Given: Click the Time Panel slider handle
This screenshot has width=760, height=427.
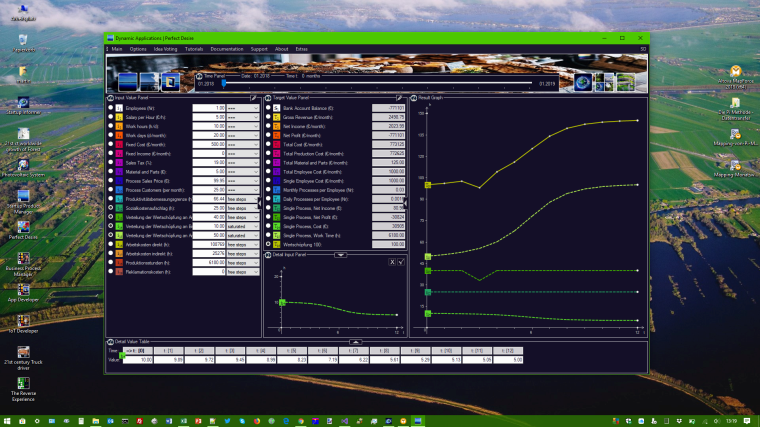Looking at the screenshot, I should tap(224, 83).
